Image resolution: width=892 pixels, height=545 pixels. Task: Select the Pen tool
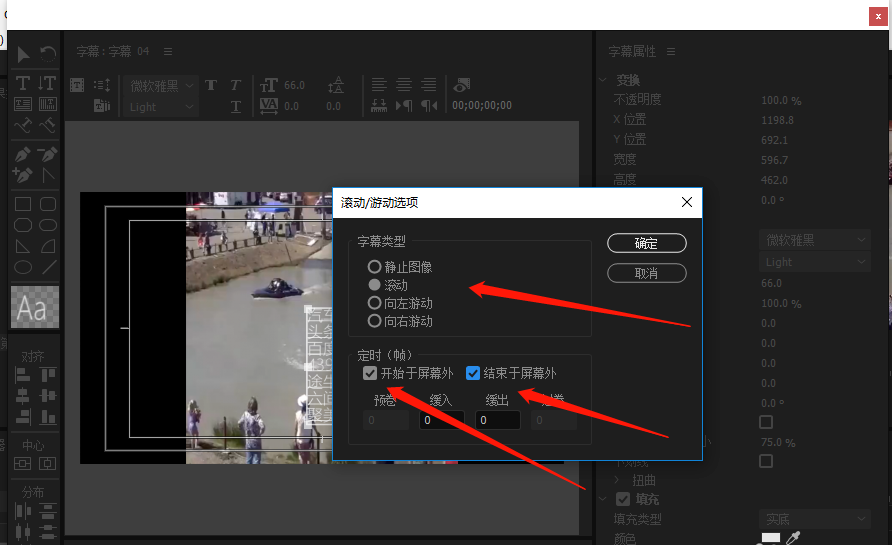click(x=23, y=155)
